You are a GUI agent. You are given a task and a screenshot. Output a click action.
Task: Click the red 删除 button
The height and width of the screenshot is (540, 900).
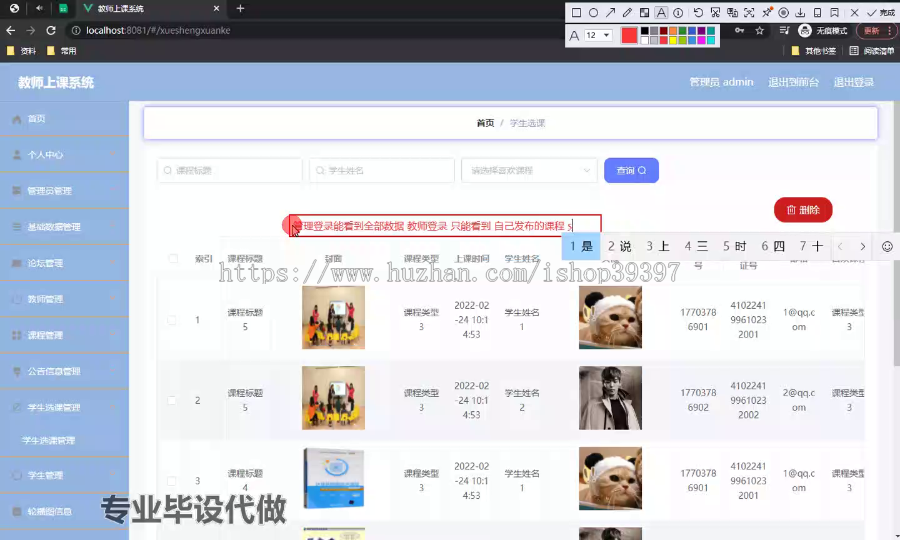point(803,210)
